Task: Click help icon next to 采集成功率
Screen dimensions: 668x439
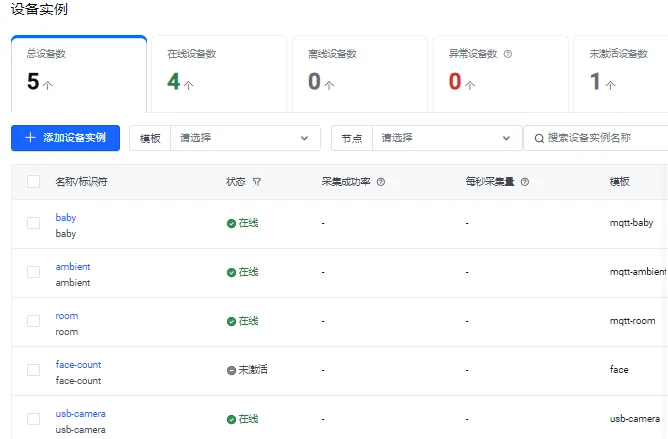Action: pyautogui.click(x=381, y=182)
